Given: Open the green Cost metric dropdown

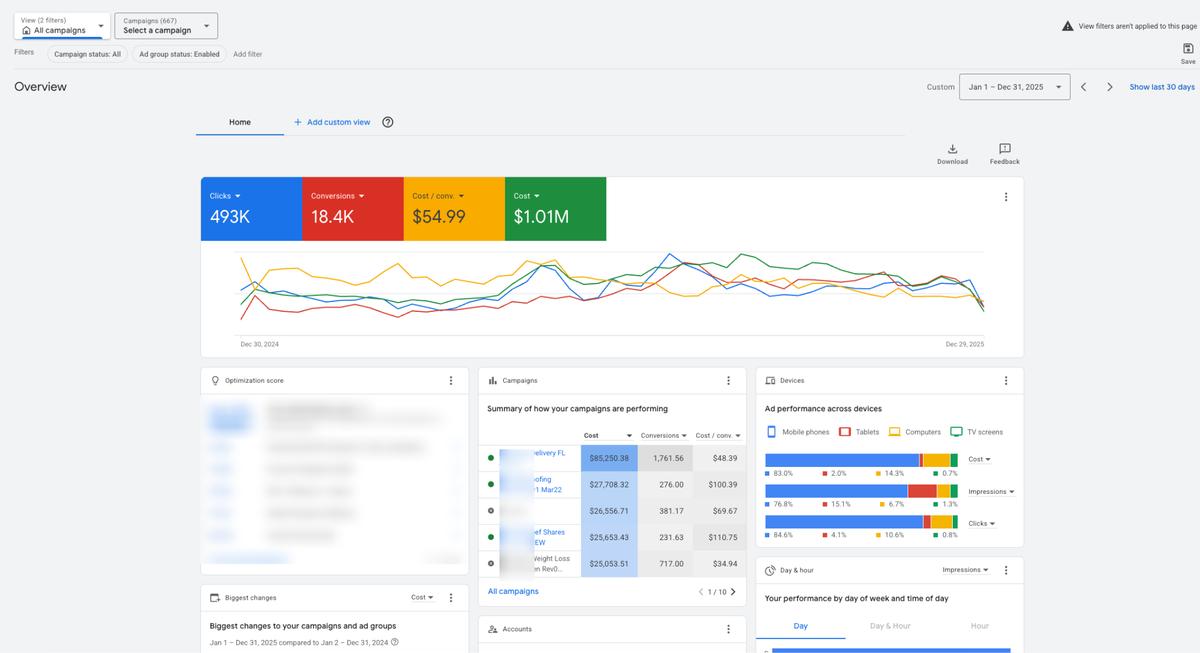Looking at the screenshot, I should (527, 196).
